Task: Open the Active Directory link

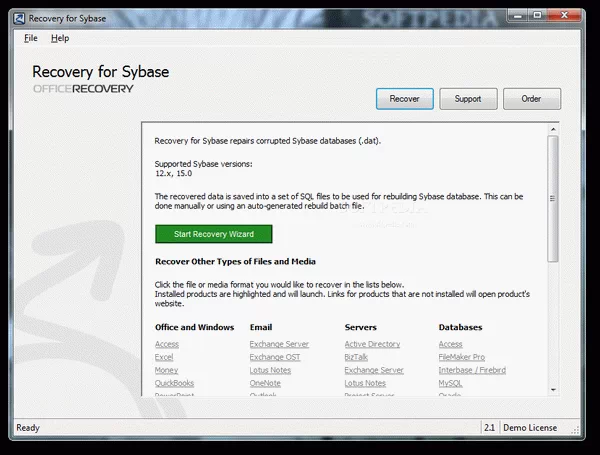Action: [372, 344]
